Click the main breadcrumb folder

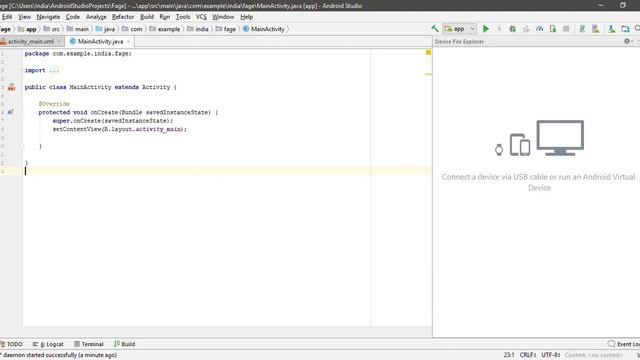[x=78, y=29]
